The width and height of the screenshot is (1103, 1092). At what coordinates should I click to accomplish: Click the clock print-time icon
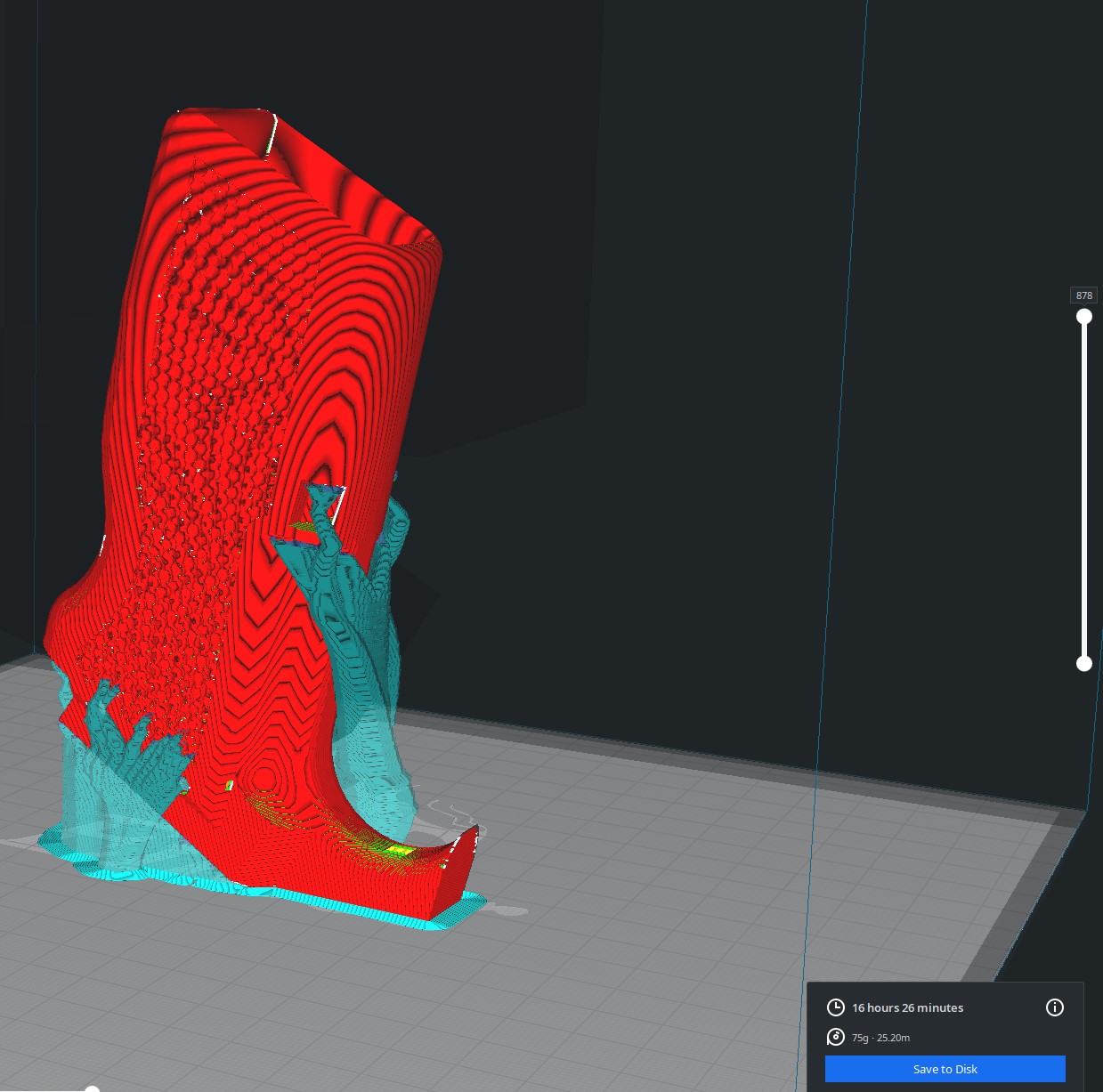(x=835, y=1007)
